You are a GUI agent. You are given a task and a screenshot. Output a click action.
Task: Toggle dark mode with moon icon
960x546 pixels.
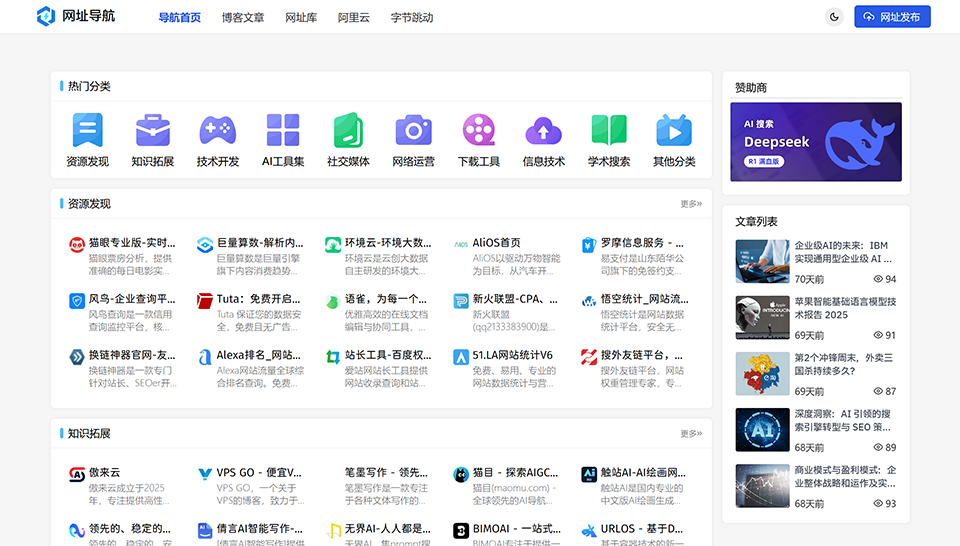tap(834, 17)
